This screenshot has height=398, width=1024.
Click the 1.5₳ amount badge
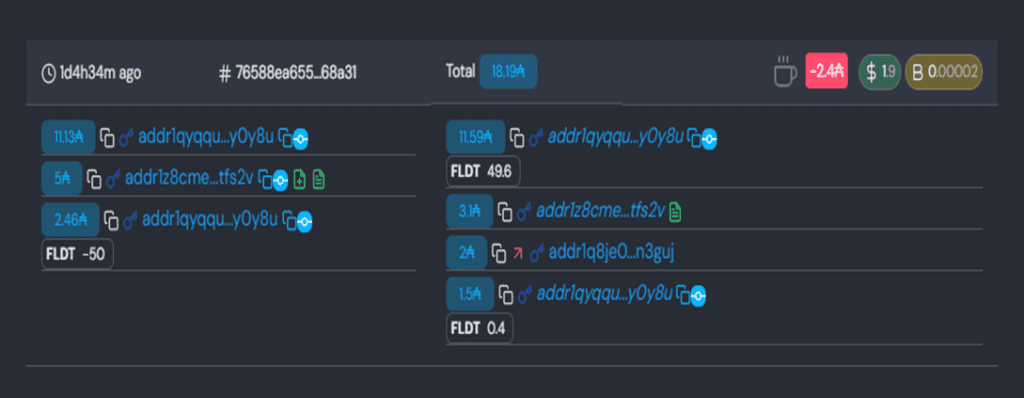[x=470, y=295]
